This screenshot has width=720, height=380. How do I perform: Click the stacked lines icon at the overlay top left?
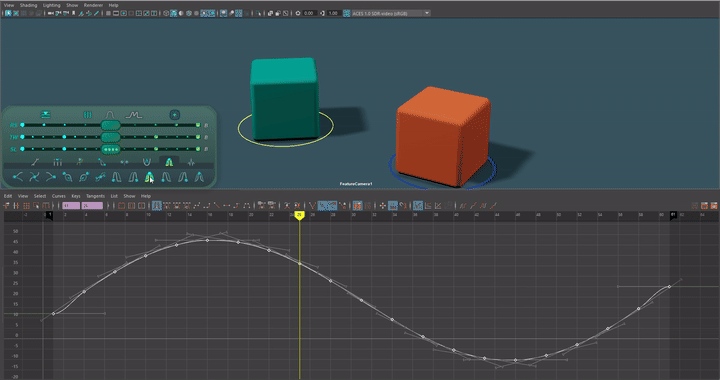pyautogui.click(x=45, y=114)
